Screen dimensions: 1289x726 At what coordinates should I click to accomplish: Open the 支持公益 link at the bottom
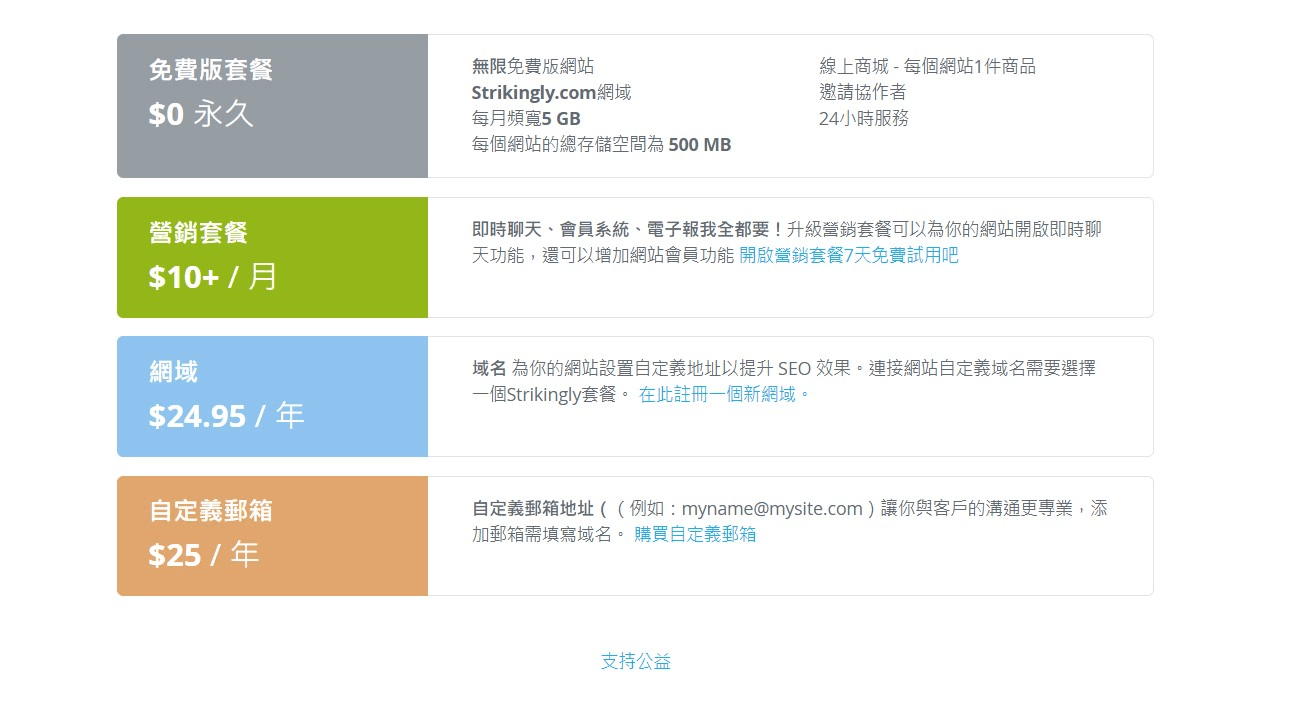[x=636, y=661]
